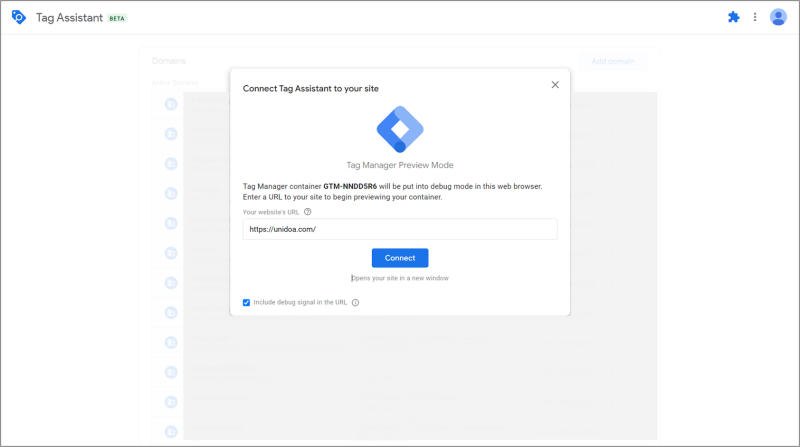Click the help icon beside Your website's URL
800x447 pixels.
click(308, 212)
